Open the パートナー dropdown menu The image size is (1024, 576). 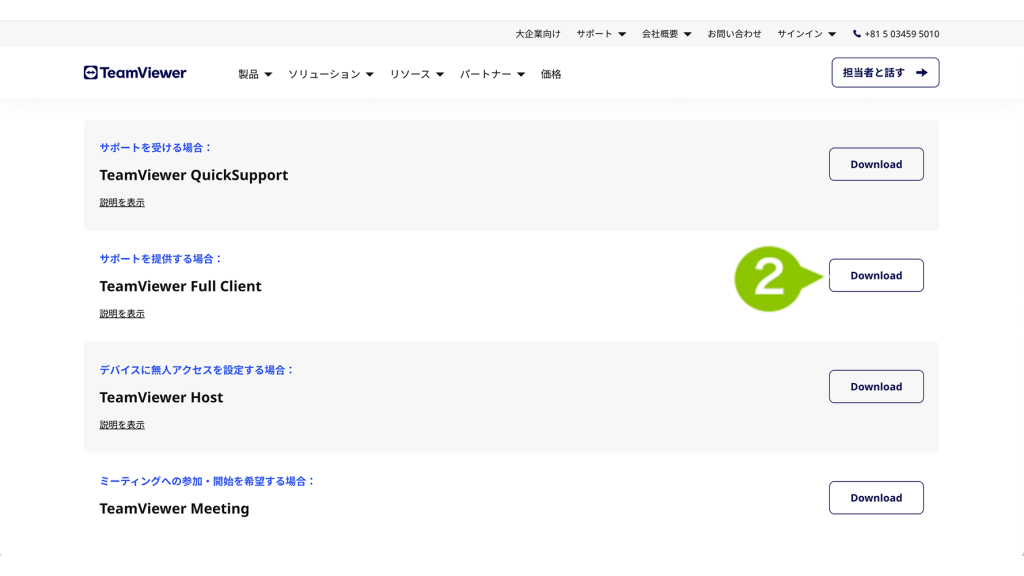492,74
